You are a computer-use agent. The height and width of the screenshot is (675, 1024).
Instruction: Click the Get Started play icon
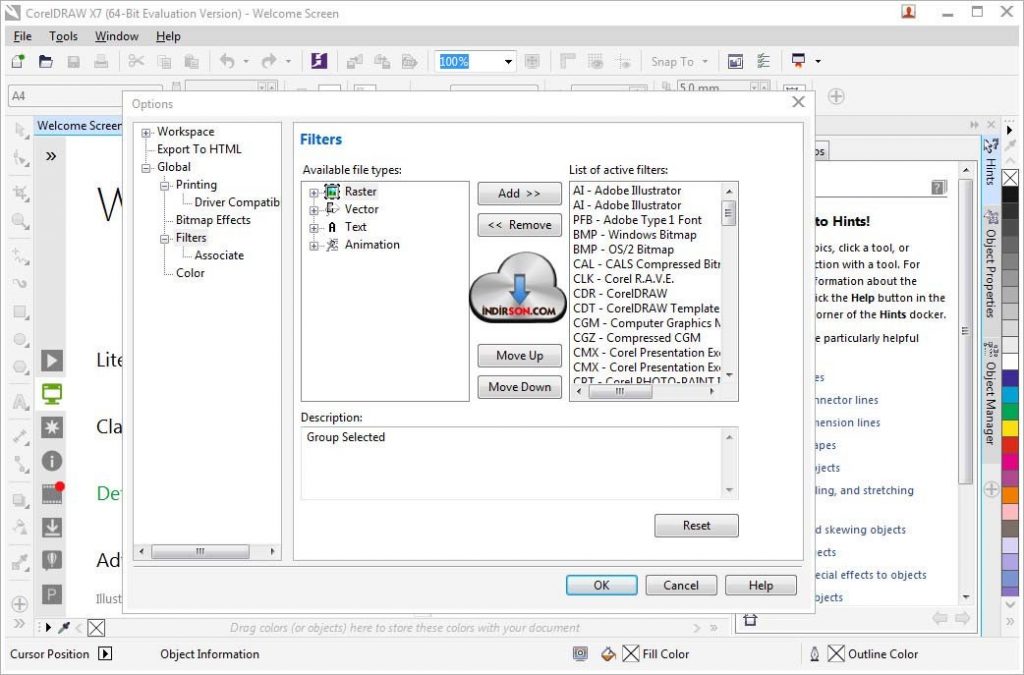click(52, 360)
